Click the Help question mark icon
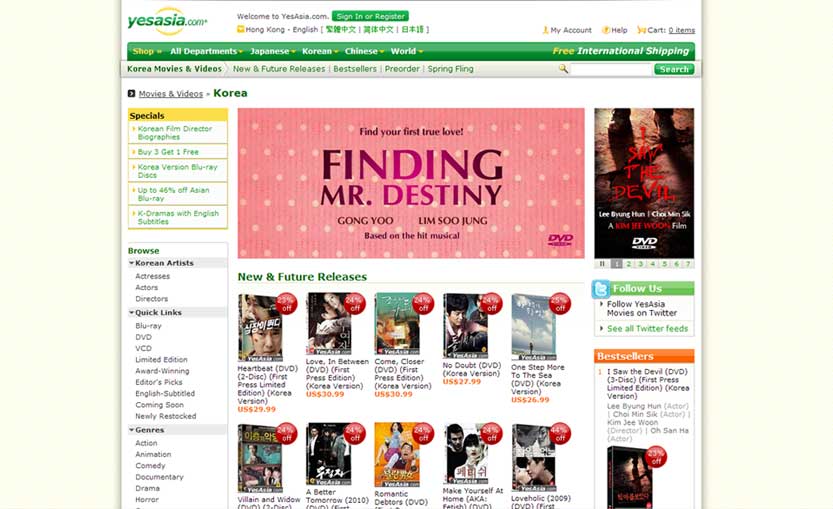Viewport: 833px width, 509px height. coord(606,30)
